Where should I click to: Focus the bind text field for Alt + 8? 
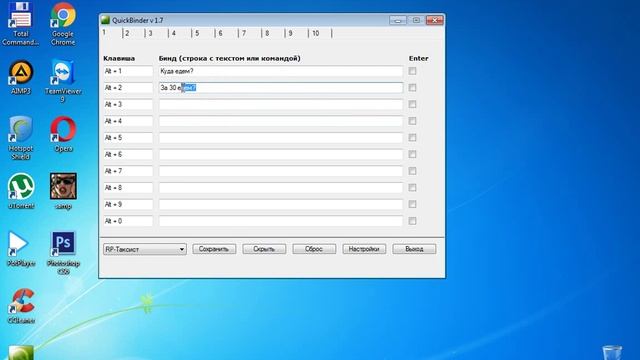[281, 188]
